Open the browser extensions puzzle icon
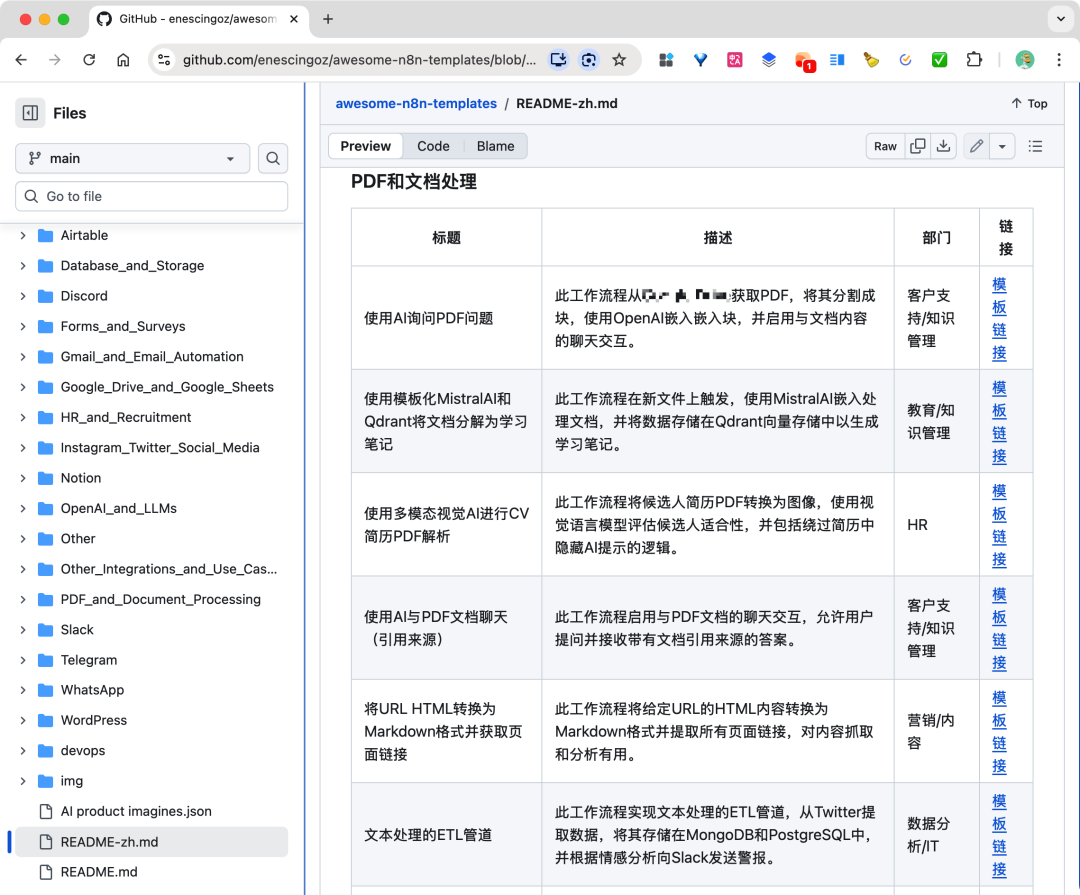 point(974,60)
